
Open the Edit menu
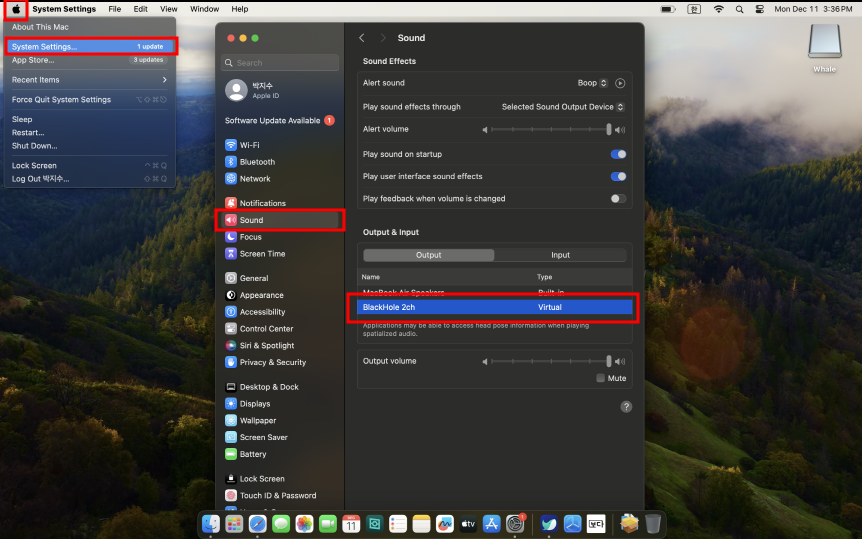[x=140, y=9]
